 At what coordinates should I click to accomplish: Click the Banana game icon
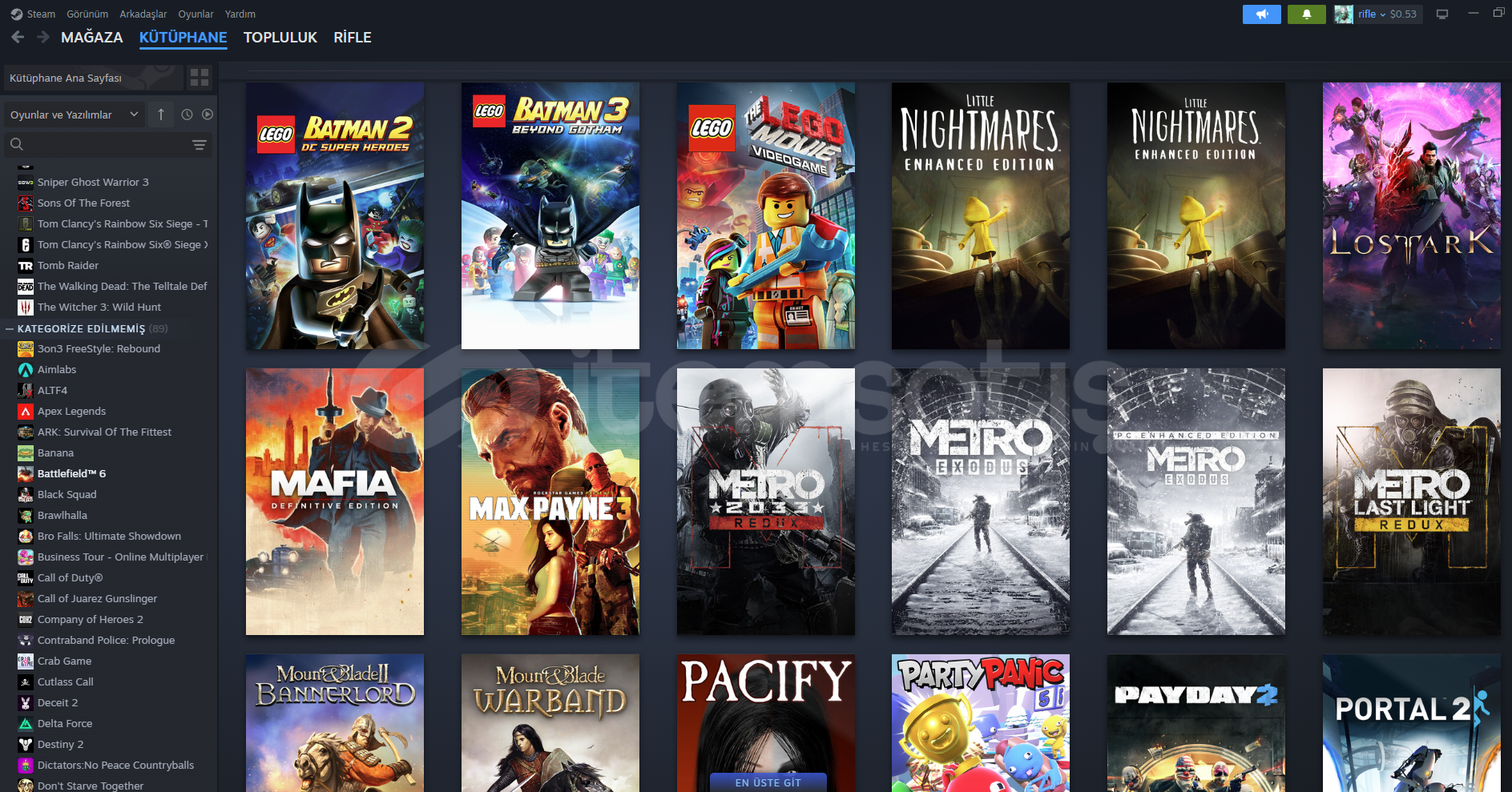point(26,452)
